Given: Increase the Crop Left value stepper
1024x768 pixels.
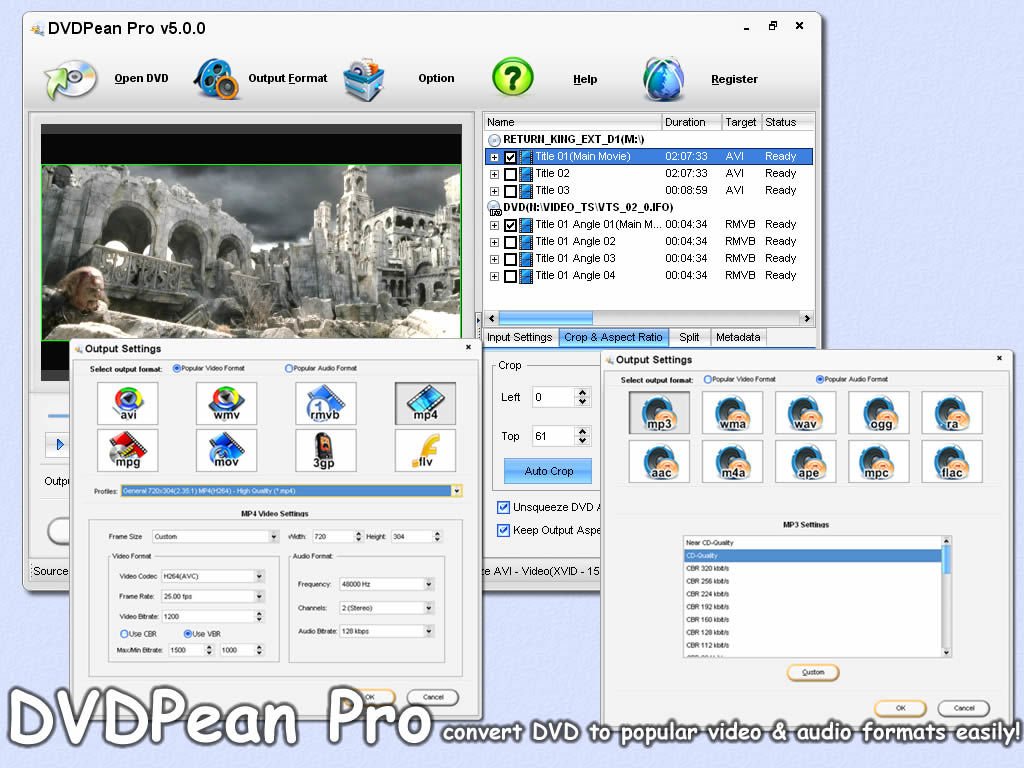Looking at the screenshot, I should click(x=583, y=392).
